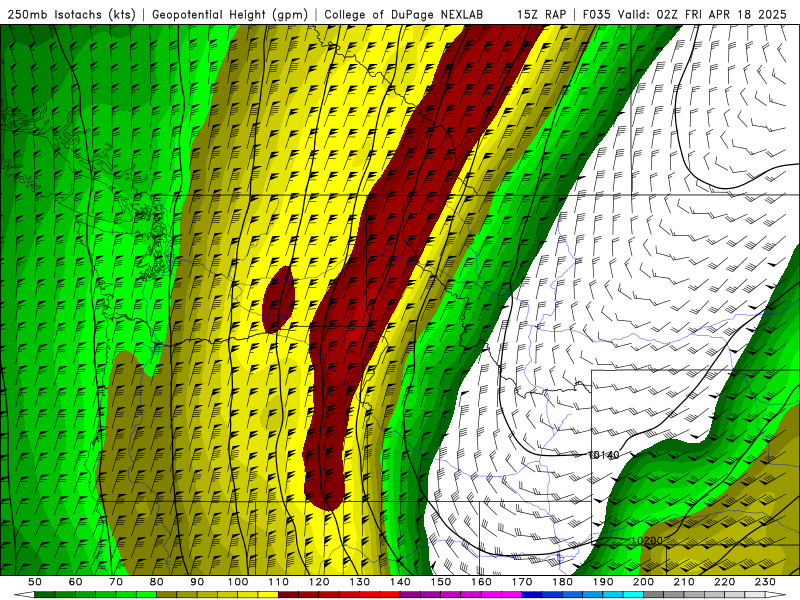800x600 pixels.
Task: Click the "230" color scale label
Action: [766, 582]
